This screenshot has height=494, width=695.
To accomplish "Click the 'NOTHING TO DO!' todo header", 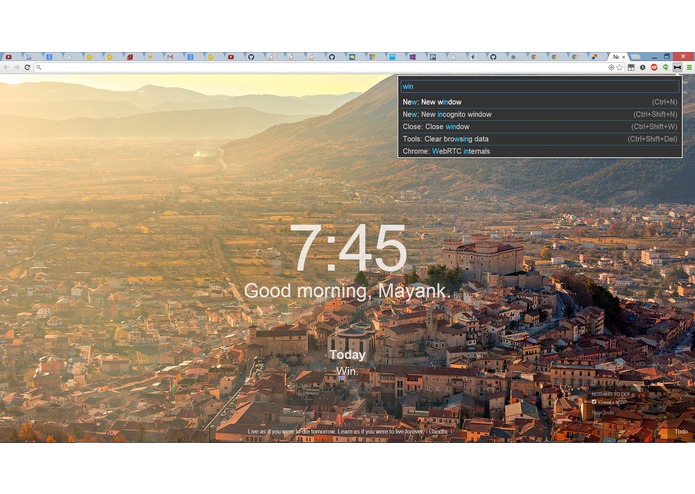I will click(x=613, y=394).
